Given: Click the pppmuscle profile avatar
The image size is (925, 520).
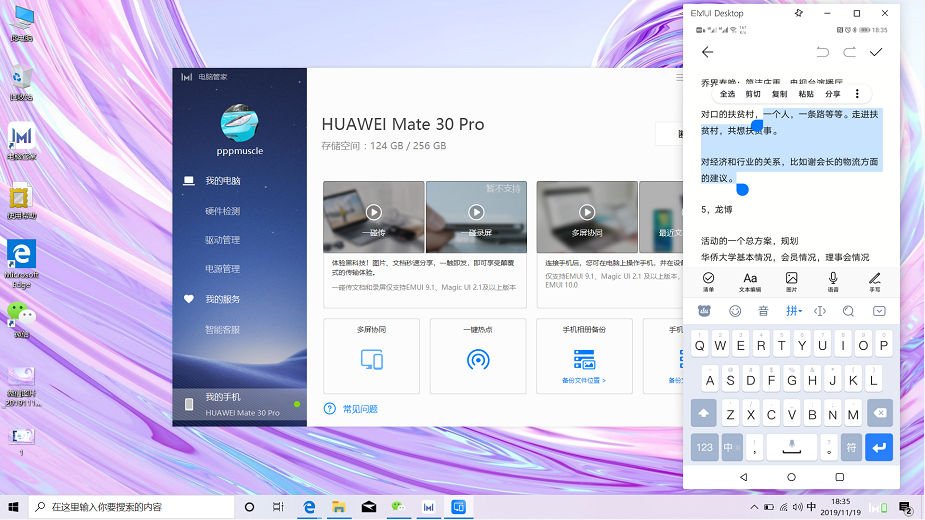Looking at the screenshot, I should [240, 123].
